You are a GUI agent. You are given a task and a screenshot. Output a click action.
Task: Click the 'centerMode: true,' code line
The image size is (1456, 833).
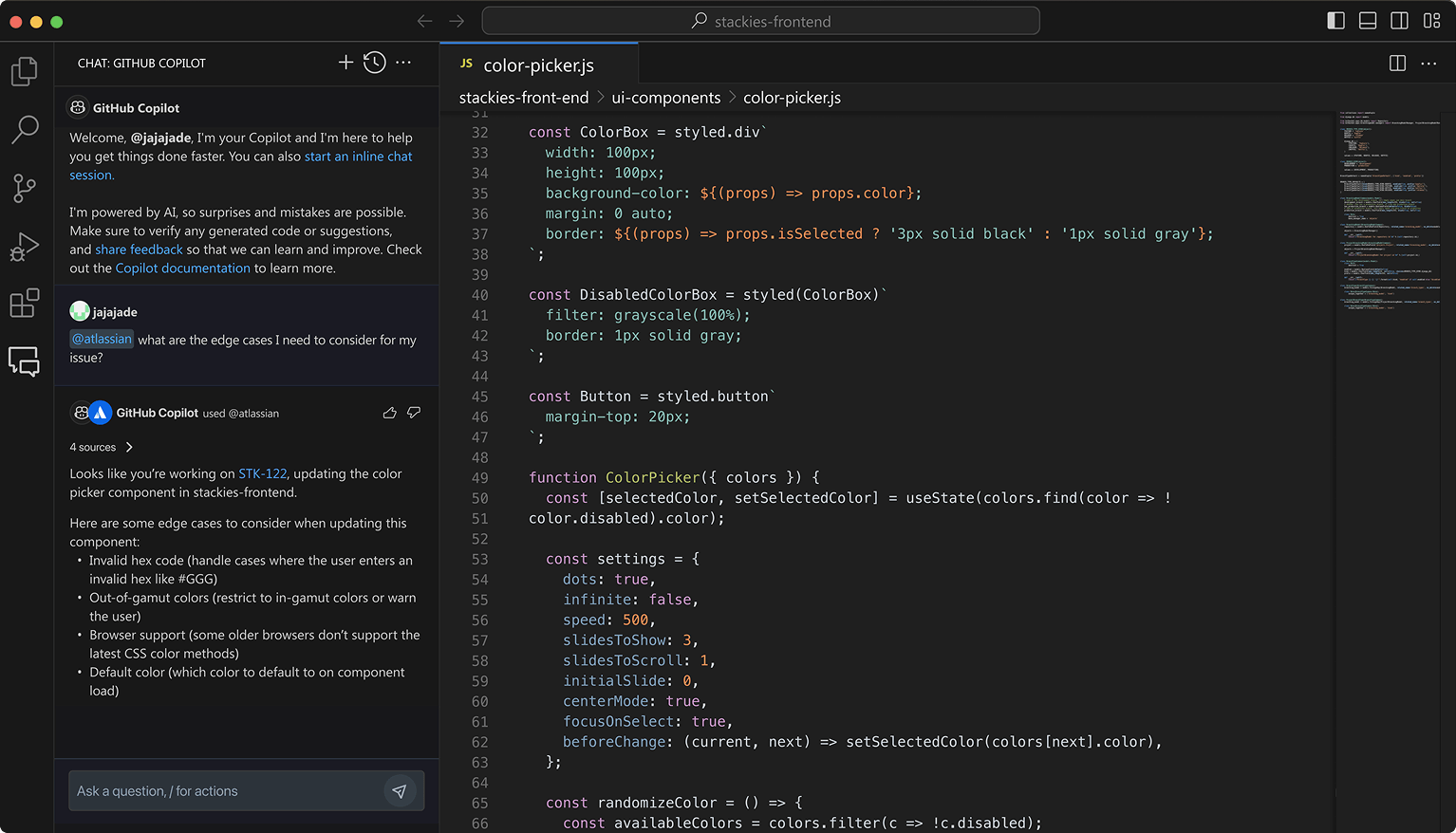(635, 701)
